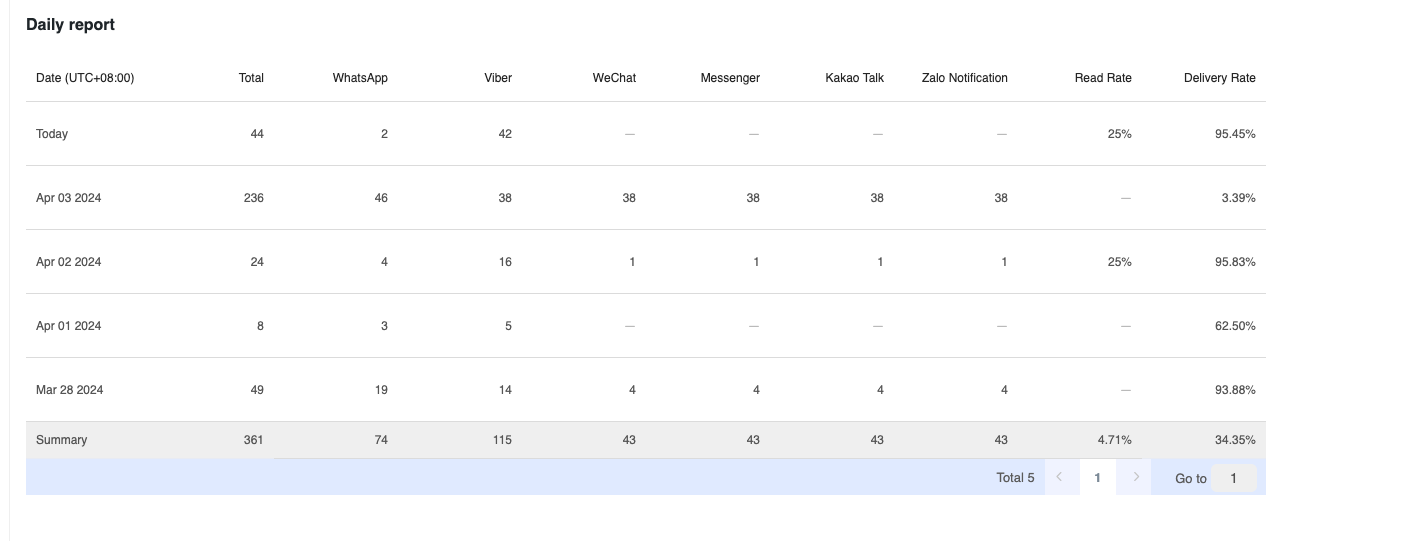Click the Messenger column header
Viewport: 1416px width, 541px height.
(730, 78)
